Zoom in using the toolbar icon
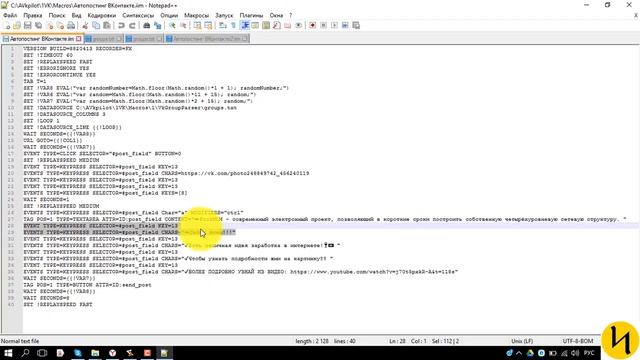The image size is (640, 360). point(172,25)
